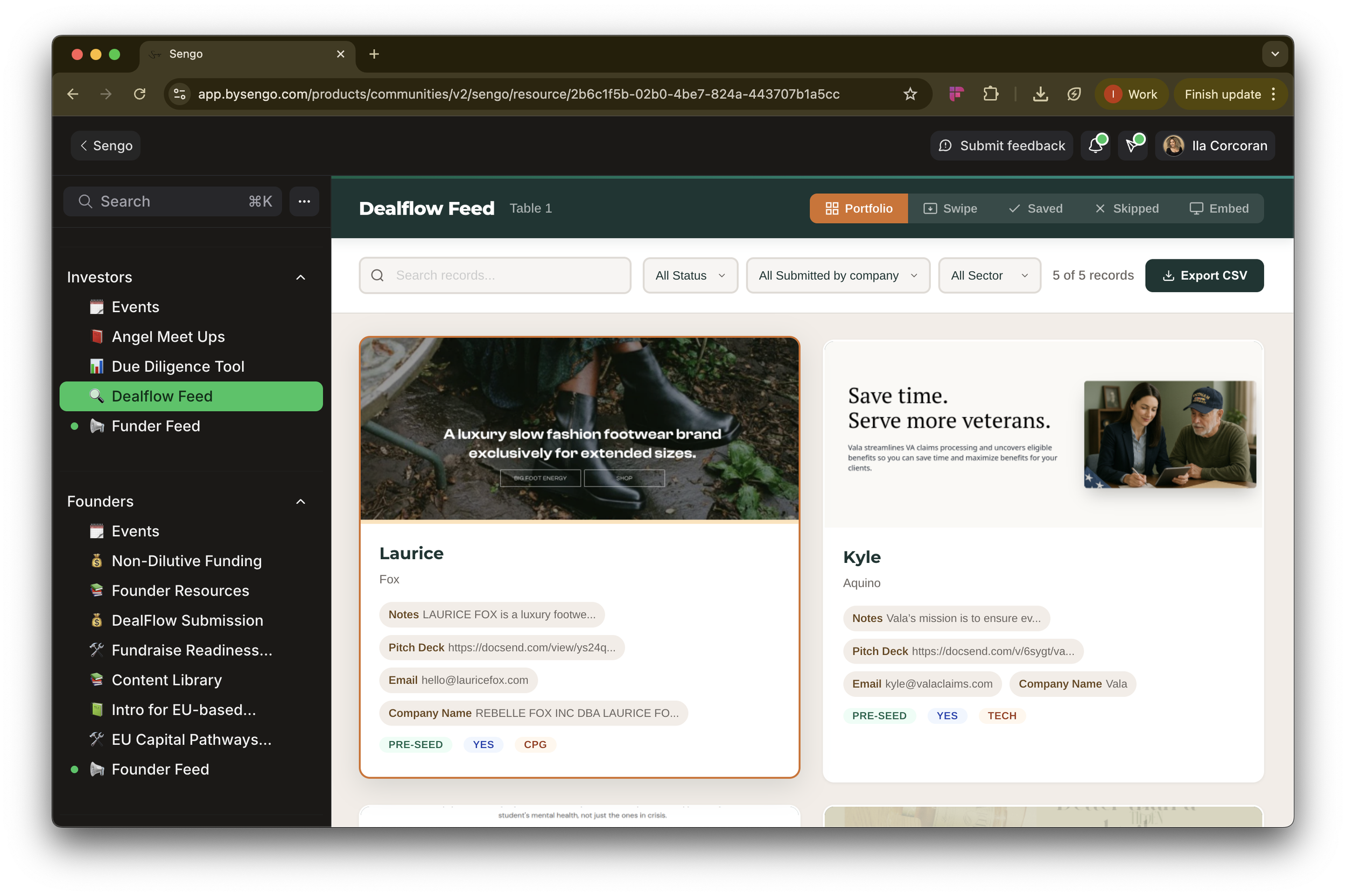
Task: Open the All Sector filter dropdown
Action: 989,276
